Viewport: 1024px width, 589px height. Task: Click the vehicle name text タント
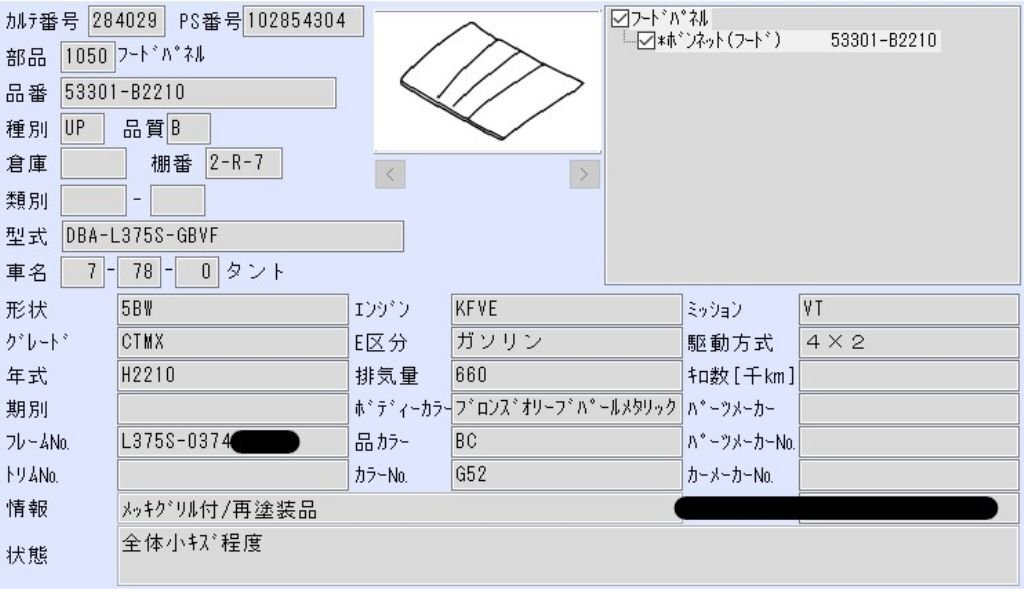pyautogui.click(x=255, y=272)
